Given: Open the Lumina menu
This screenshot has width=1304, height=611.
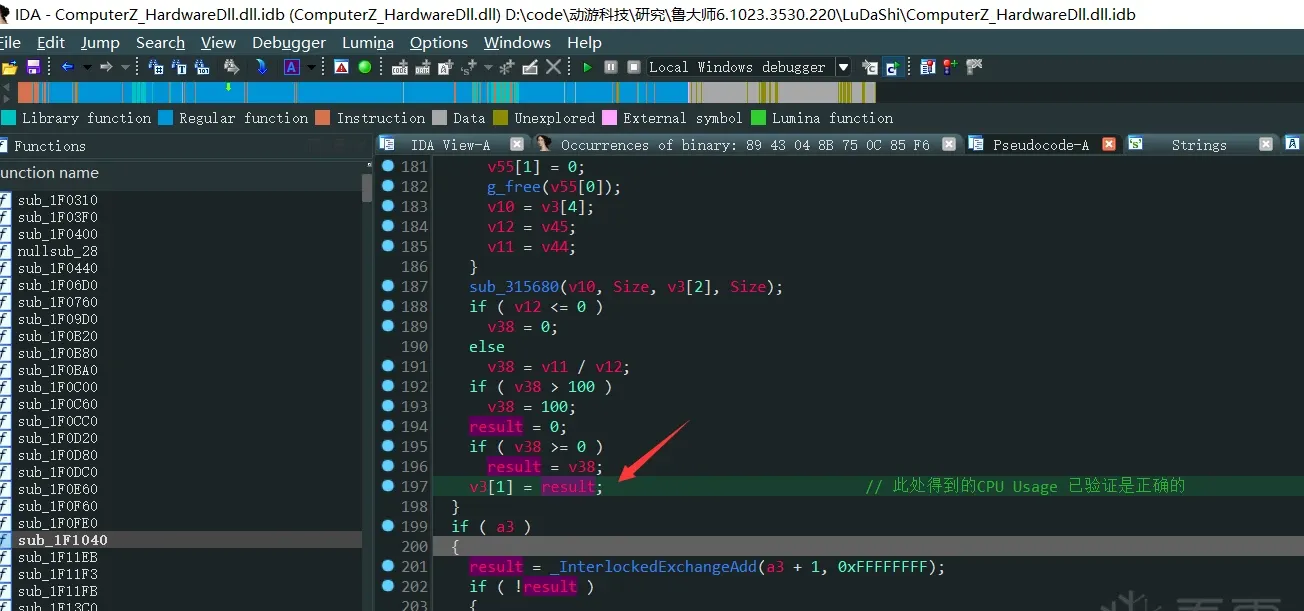Looking at the screenshot, I should [368, 42].
